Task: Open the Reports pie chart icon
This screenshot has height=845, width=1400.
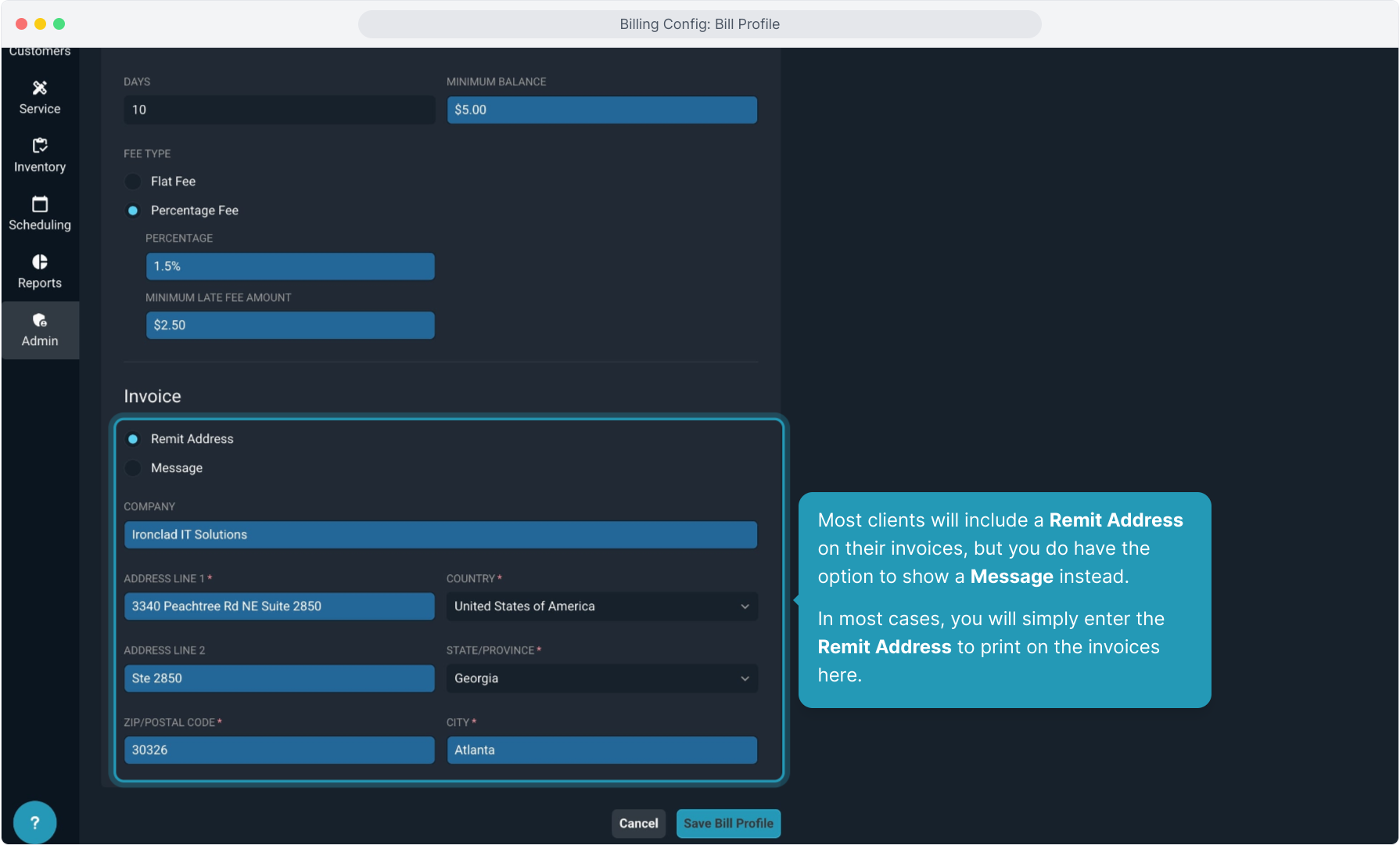Action: click(40, 262)
